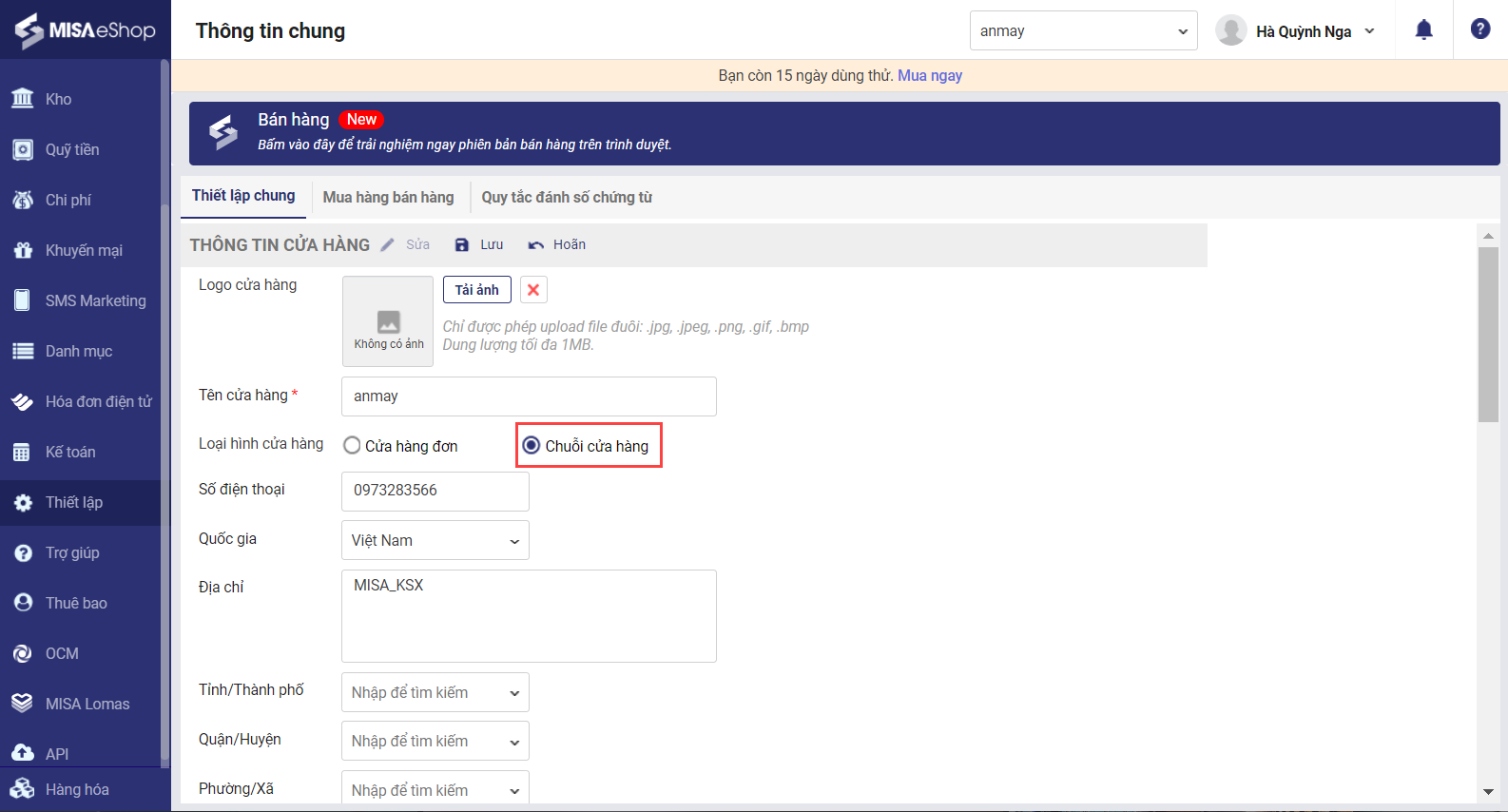Click the Tải ảnh upload button
Screen dimensions: 1508x812
476,290
